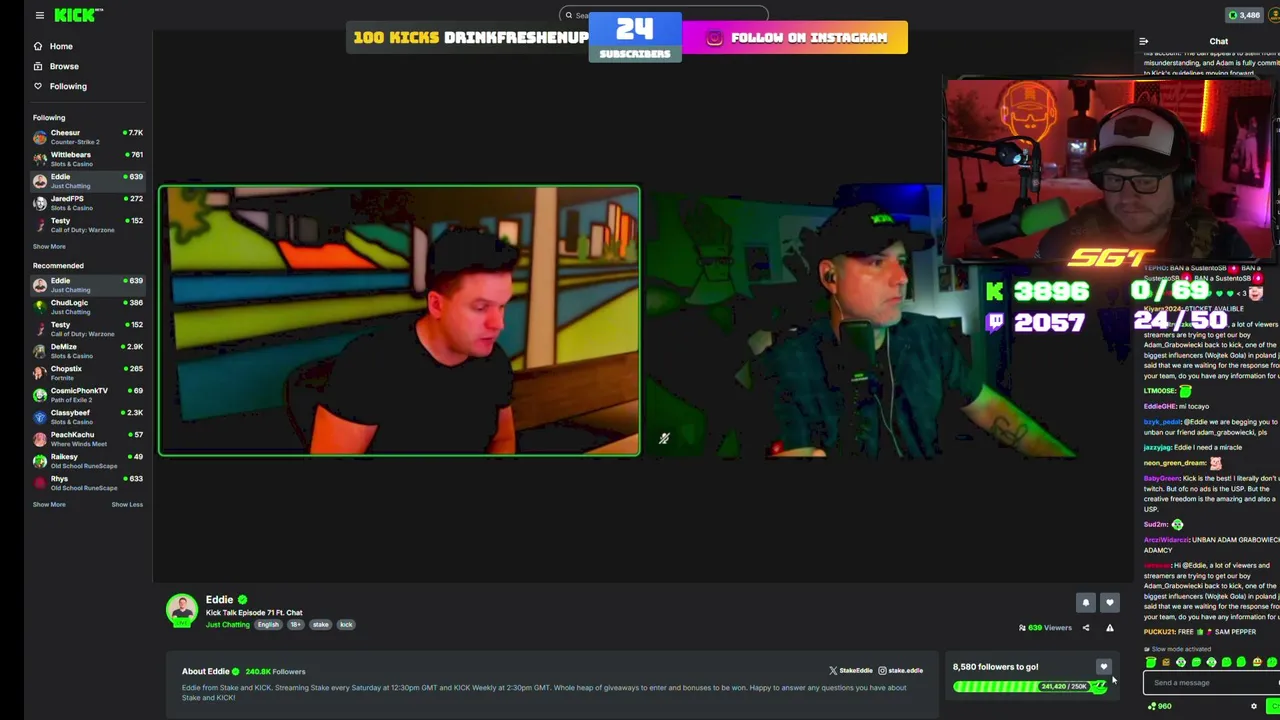Click the share stream icon
Screen dimensions: 1280x720
(x=1086, y=628)
